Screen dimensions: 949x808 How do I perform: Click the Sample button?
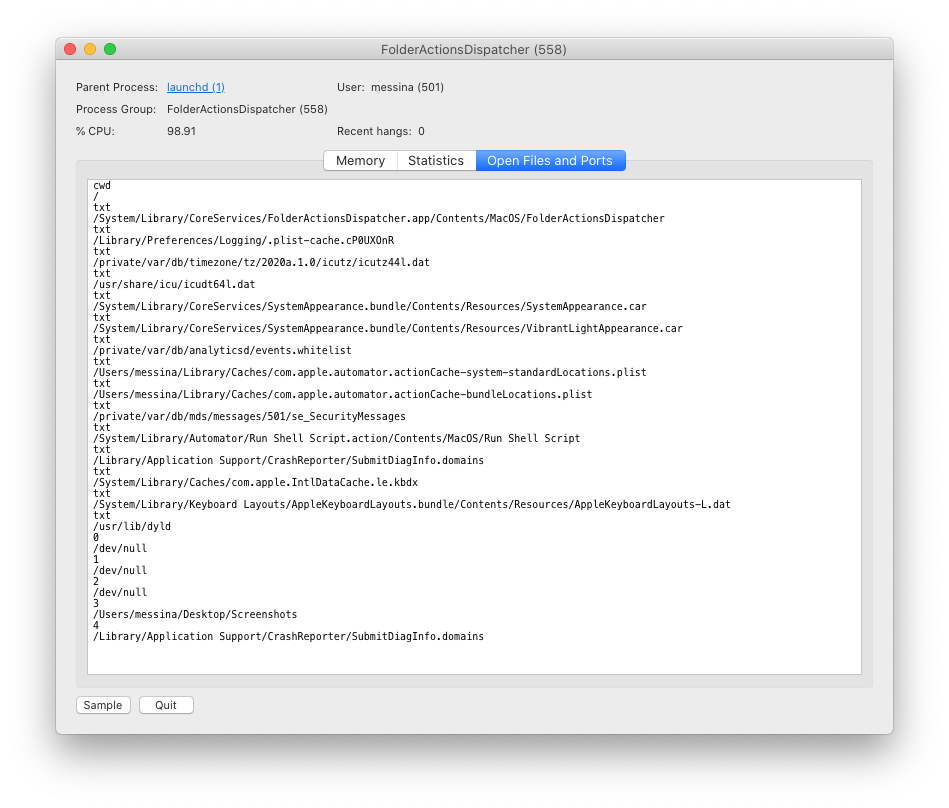103,705
